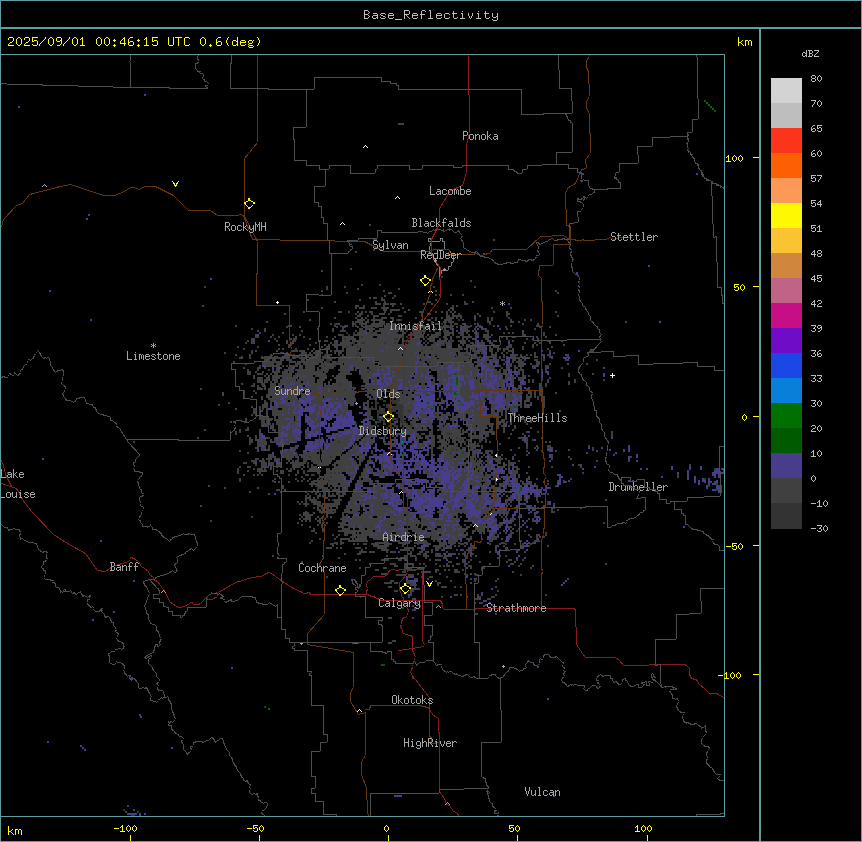The width and height of the screenshot is (862, 842).
Task: Select the yellow 51-54 dBZ legend swatch
Action: [786, 215]
